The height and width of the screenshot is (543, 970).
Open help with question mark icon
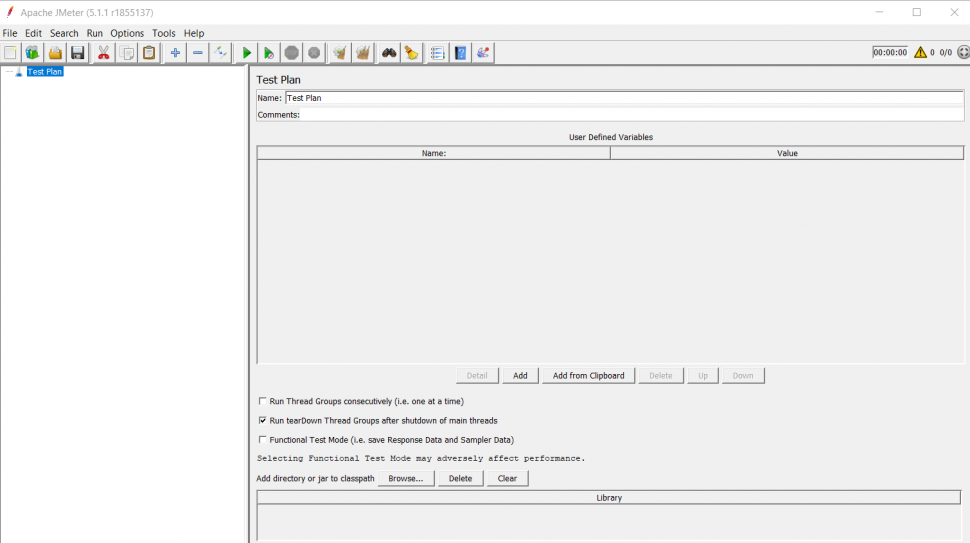(x=460, y=53)
